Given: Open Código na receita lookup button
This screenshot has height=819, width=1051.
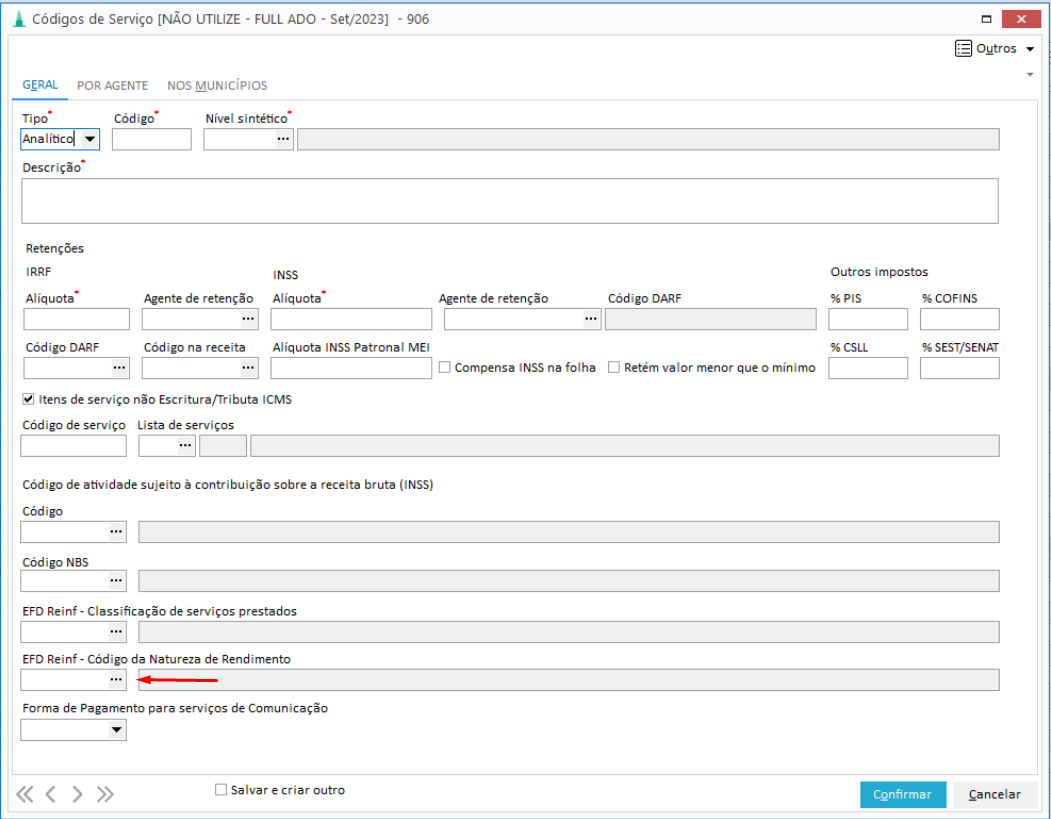Looking at the screenshot, I should click(249, 368).
